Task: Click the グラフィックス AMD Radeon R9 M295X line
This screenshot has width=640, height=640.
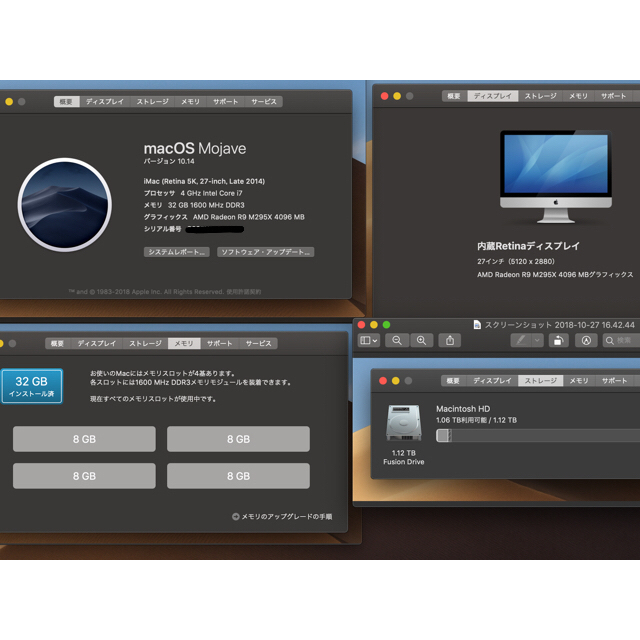Action: (224, 217)
